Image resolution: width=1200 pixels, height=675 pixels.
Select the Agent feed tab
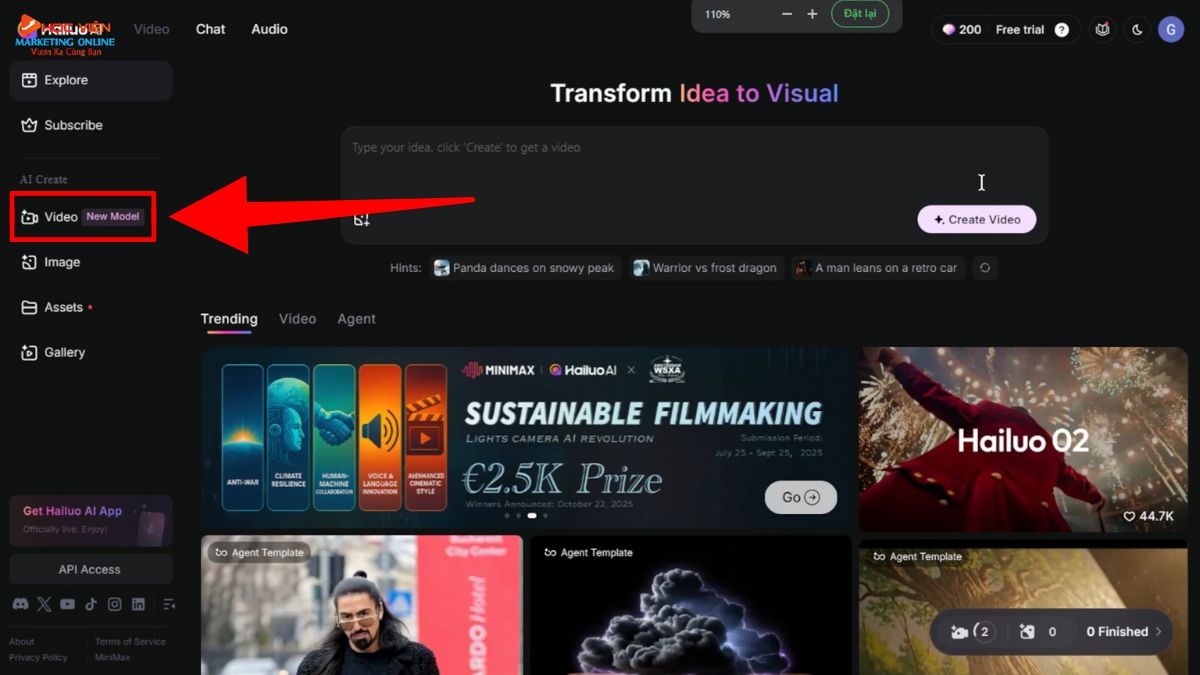(x=356, y=319)
